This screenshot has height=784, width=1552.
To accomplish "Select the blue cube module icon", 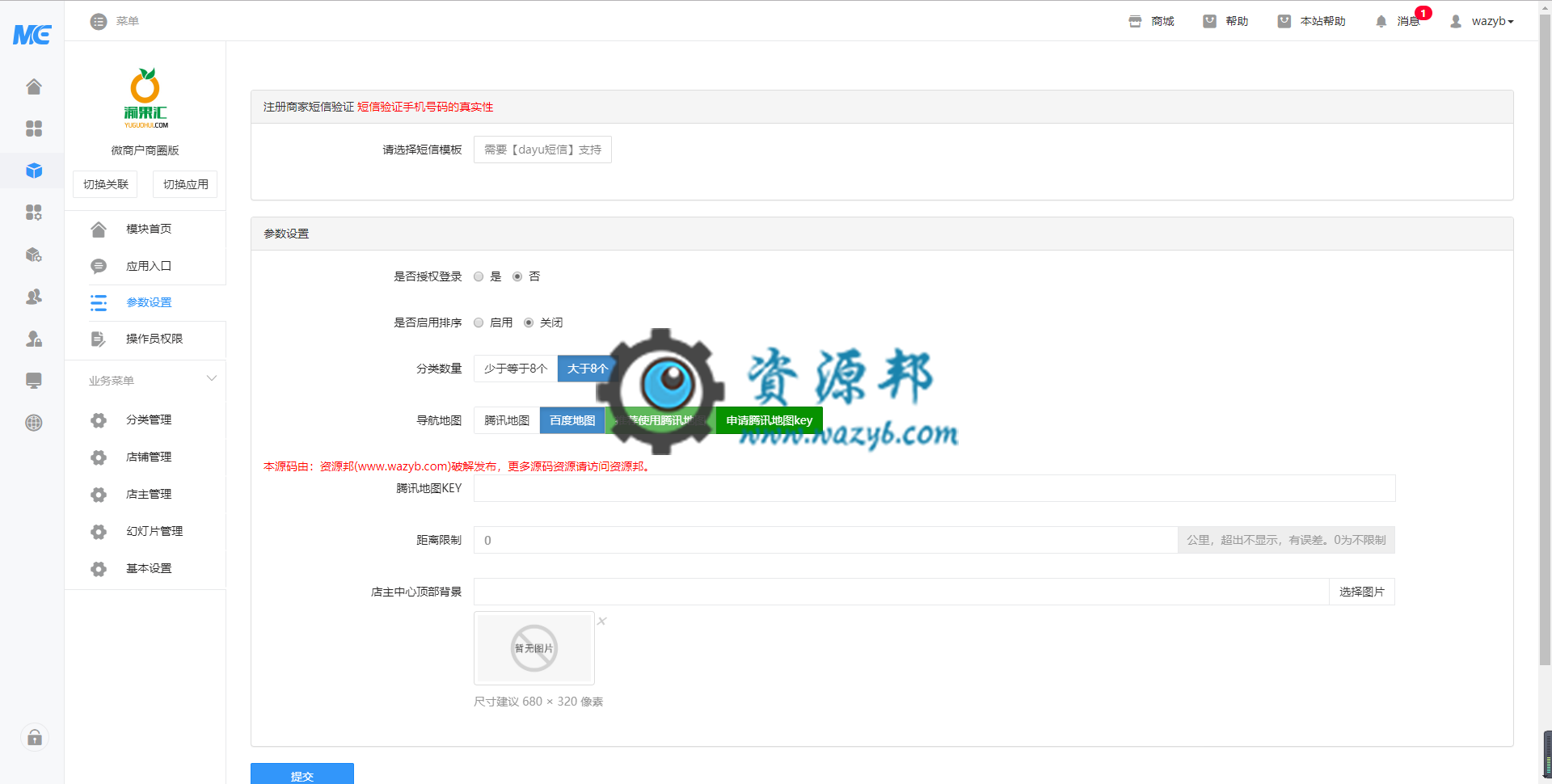I will click(33, 171).
